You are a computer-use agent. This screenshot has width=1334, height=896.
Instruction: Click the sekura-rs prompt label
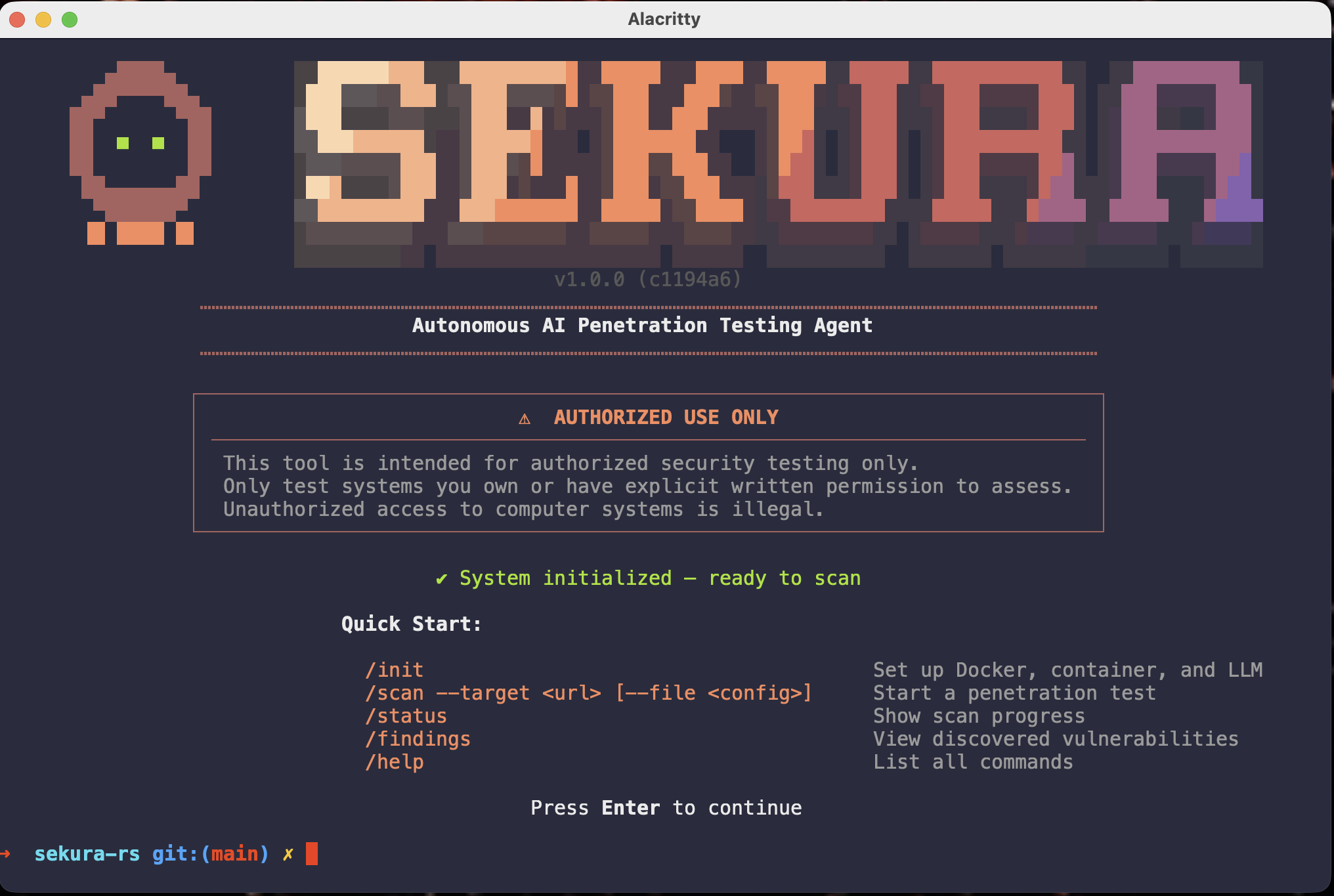click(88, 853)
